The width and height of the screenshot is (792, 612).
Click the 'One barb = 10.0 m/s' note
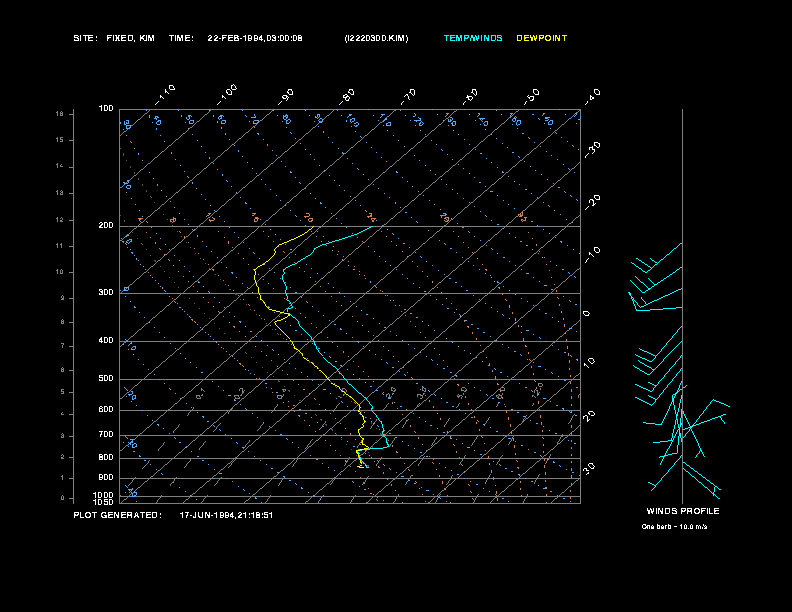(674, 527)
